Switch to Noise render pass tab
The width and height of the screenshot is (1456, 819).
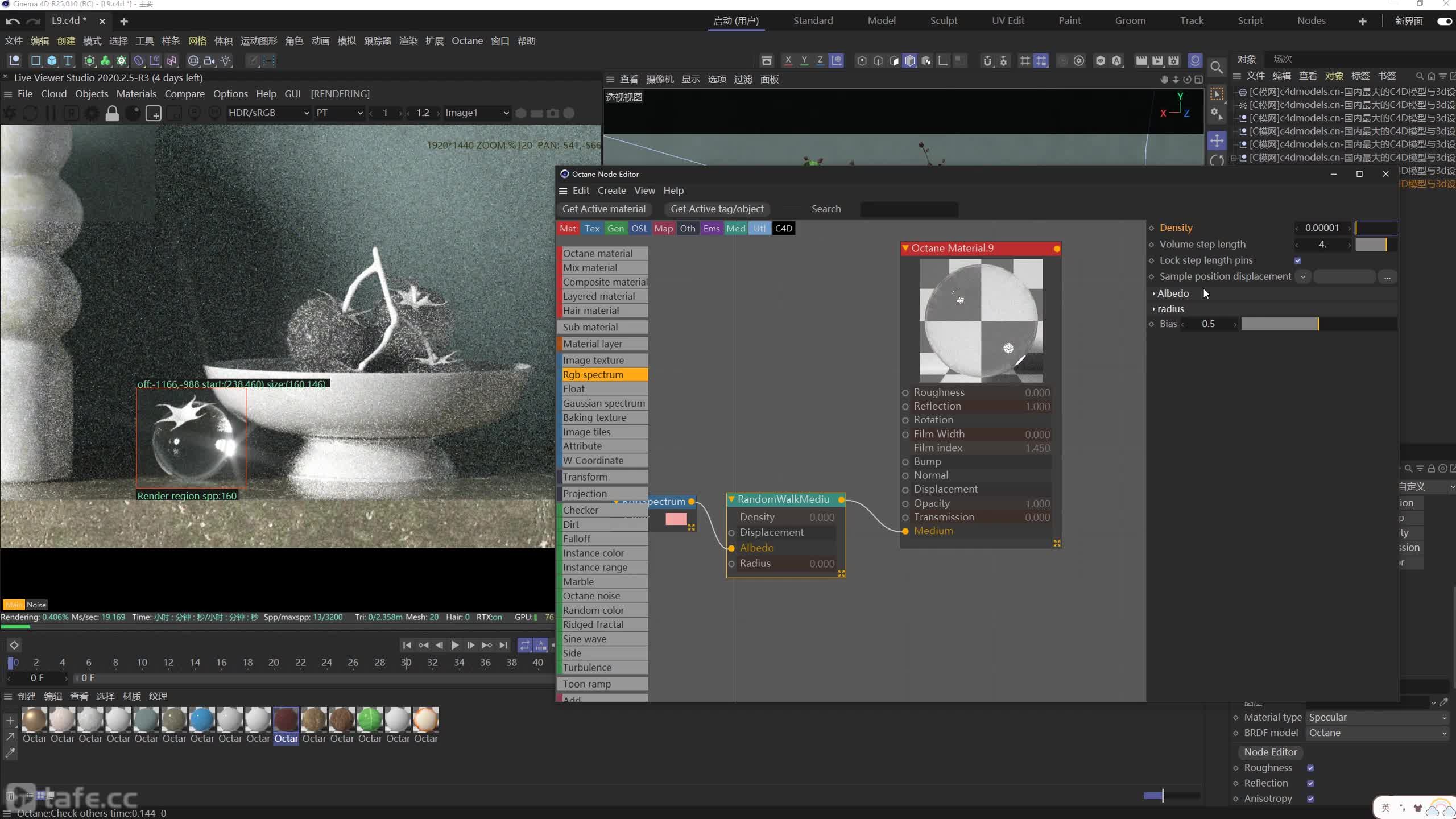coord(36,605)
